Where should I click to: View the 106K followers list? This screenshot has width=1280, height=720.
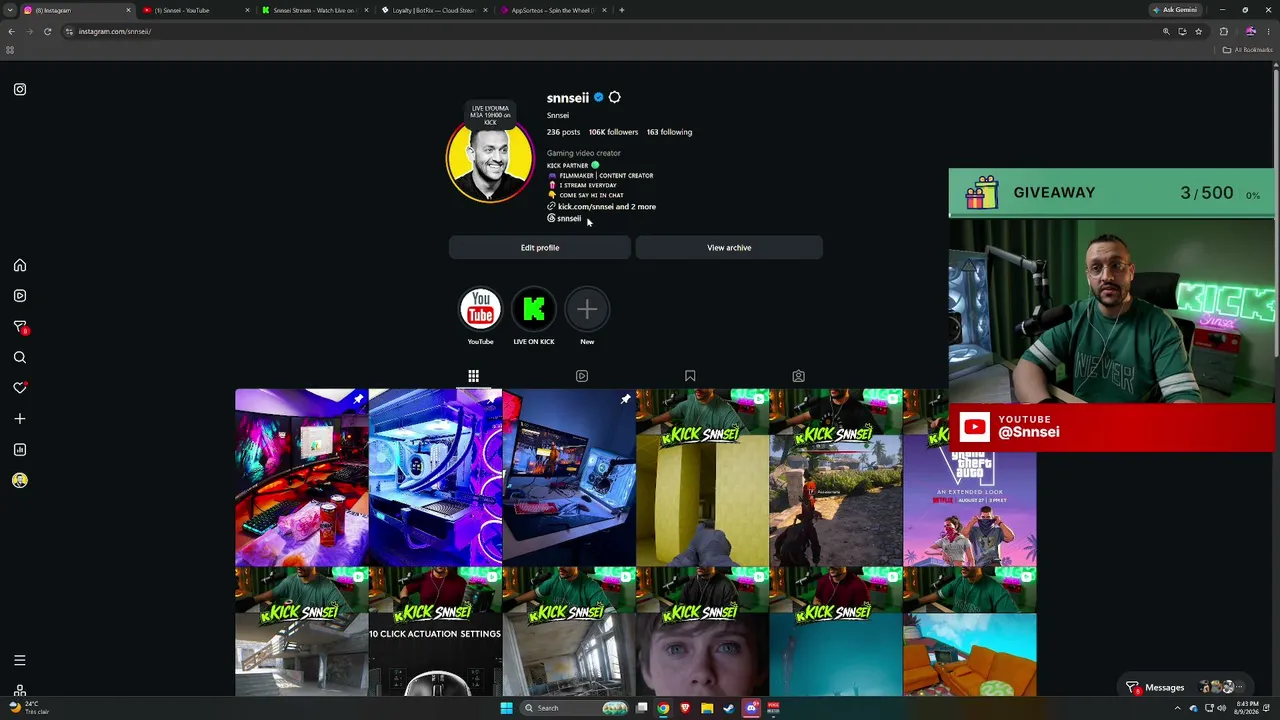(x=613, y=132)
